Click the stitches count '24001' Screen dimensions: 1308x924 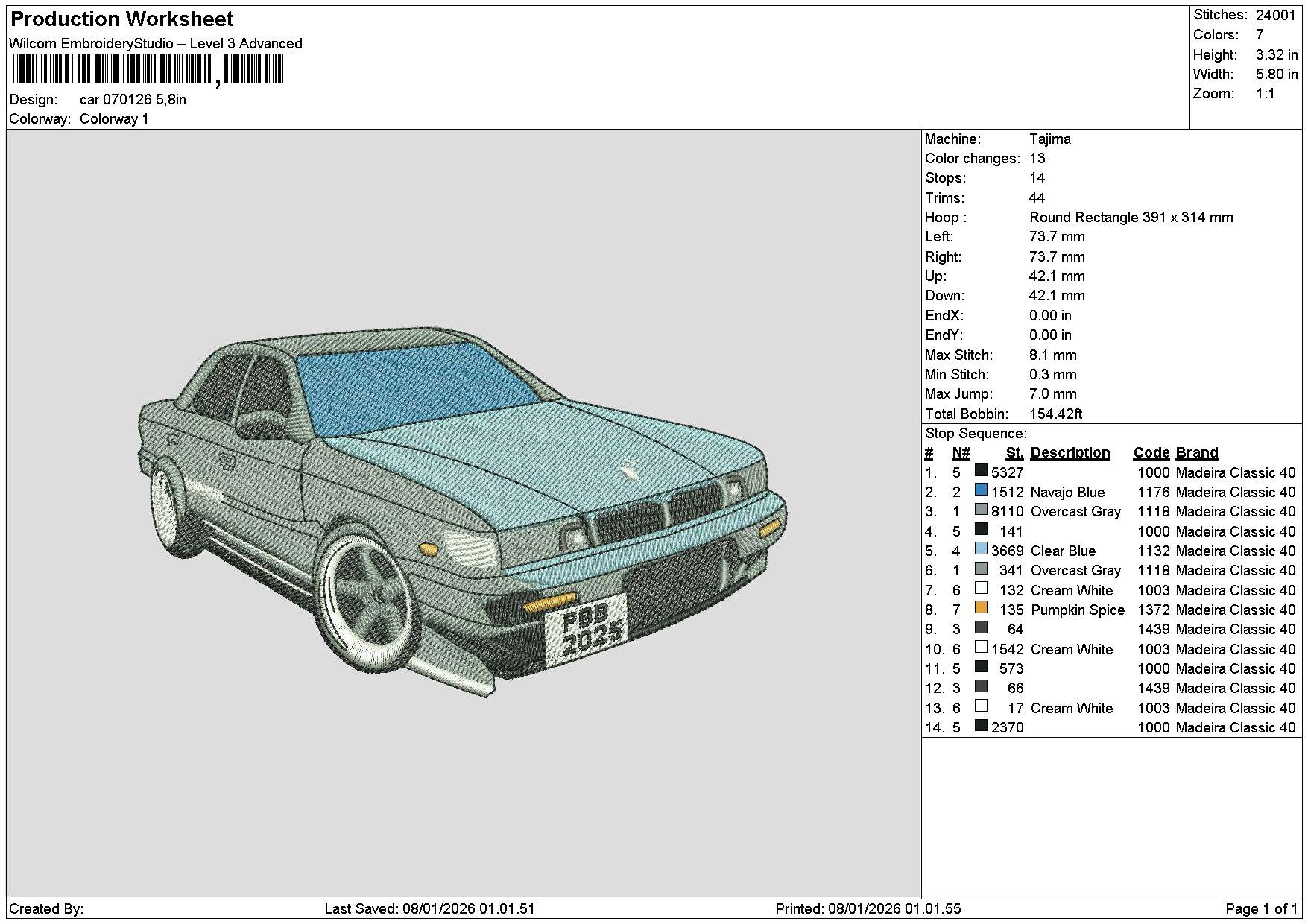coord(1276,15)
